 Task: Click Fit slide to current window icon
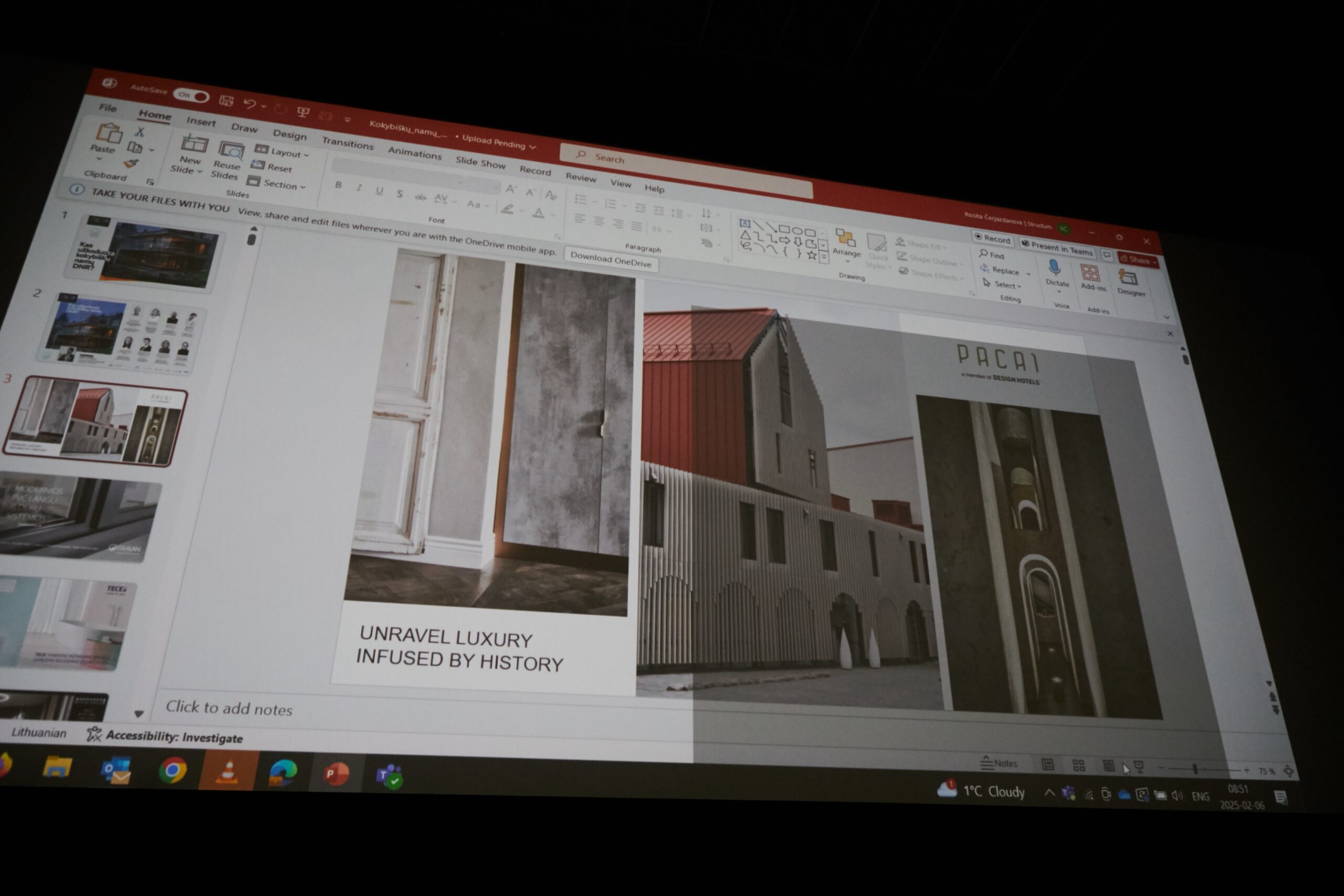pos(1288,771)
